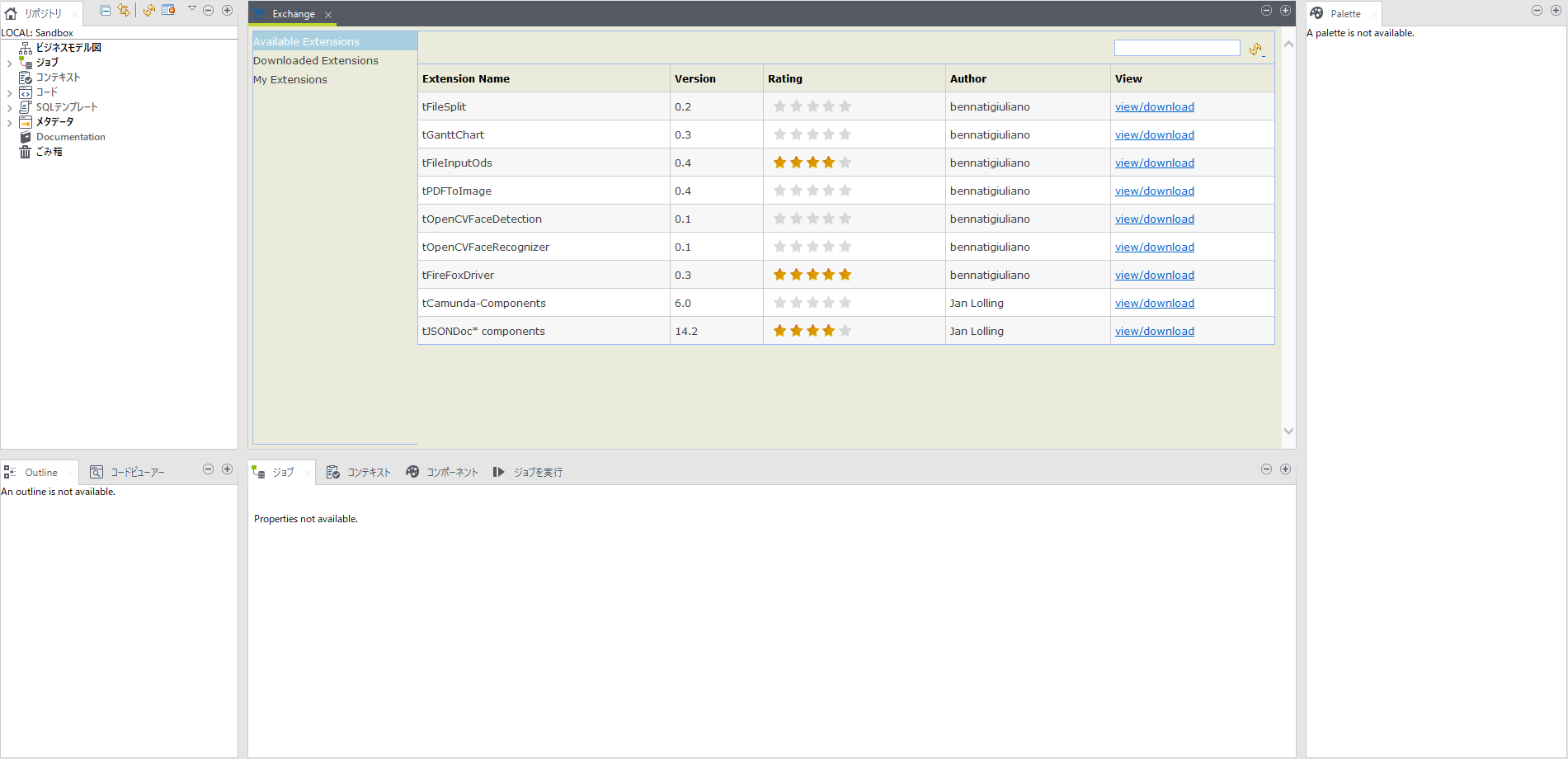Open the ごみ箱 trash icon

[25, 152]
